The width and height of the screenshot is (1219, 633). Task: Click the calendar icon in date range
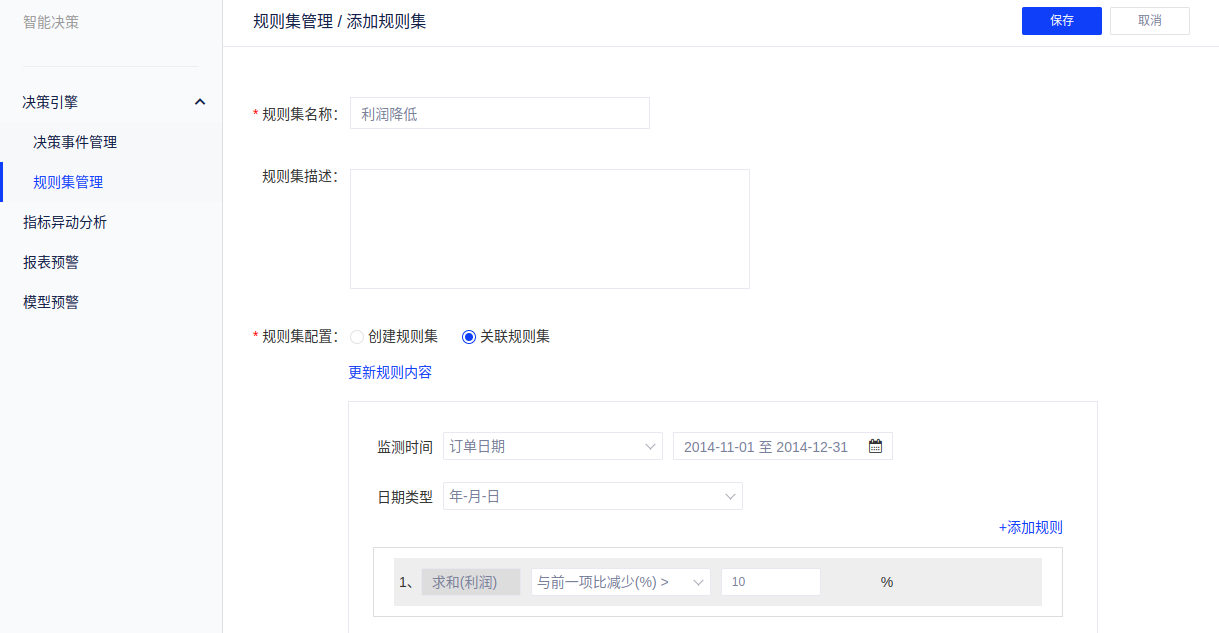(875, 447)
